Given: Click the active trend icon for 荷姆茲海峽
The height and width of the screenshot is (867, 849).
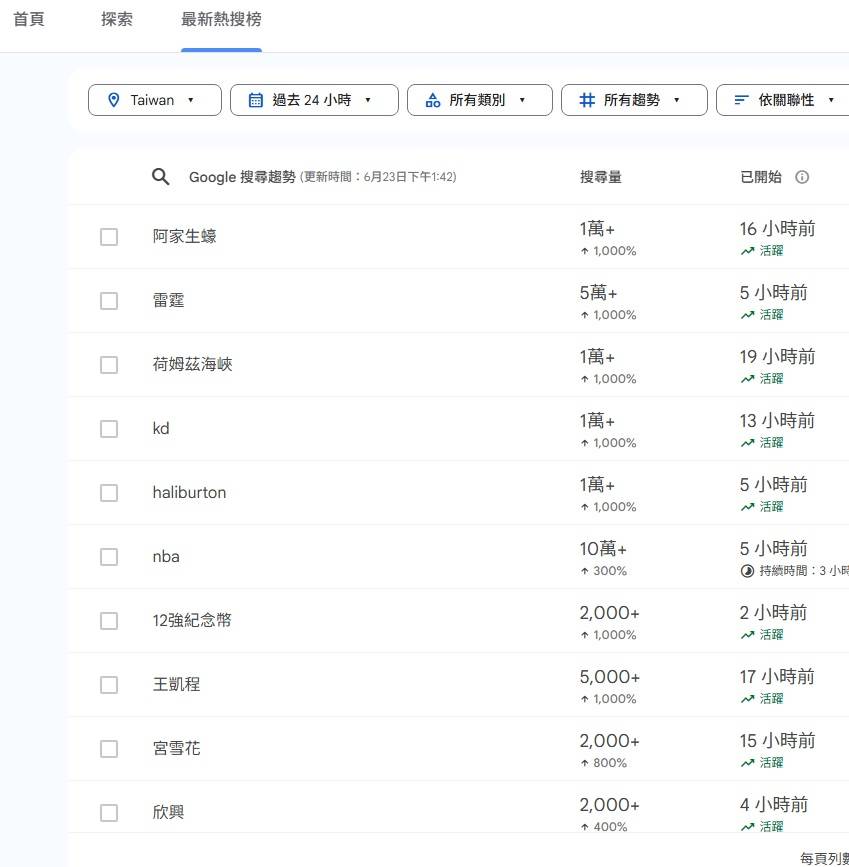Looking at the screenshot, I should point(748,379).
